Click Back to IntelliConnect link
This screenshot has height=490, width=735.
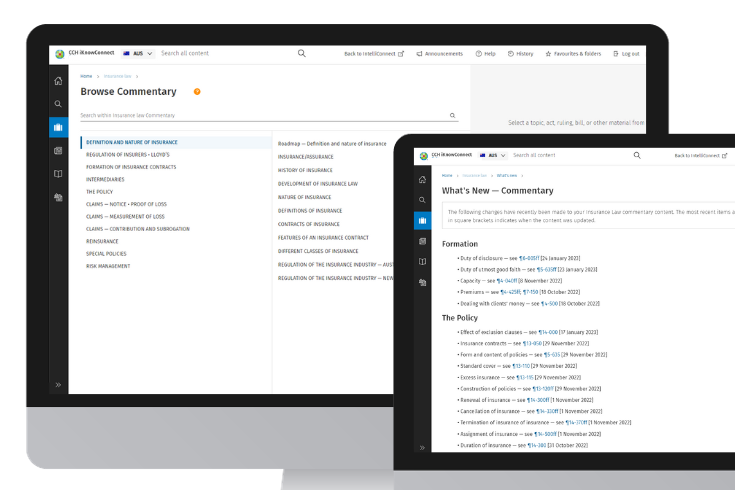[x=374, y=54]
